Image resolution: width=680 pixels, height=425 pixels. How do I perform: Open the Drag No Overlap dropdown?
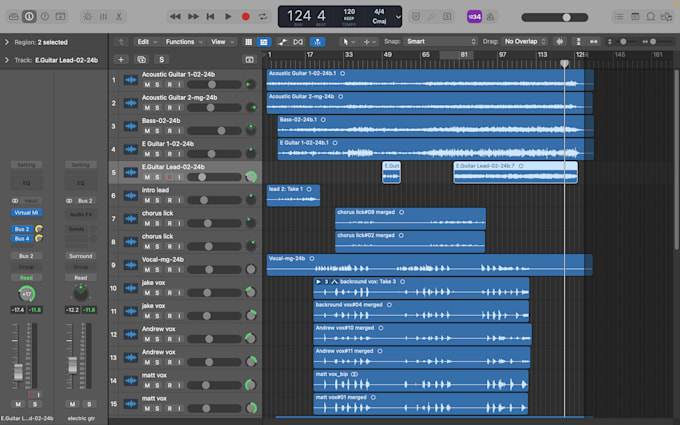click(524, 42)
